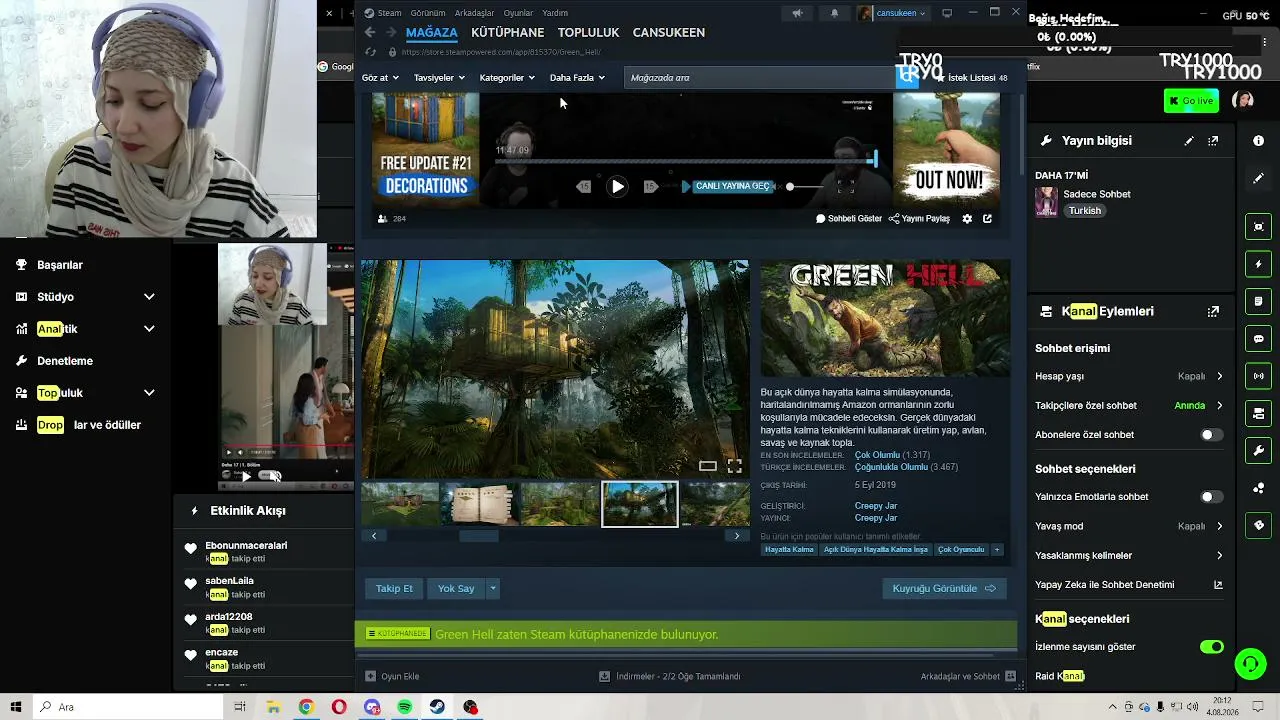The image size is (1280, 720).
Task: Open the Tavsiyeler dropdown
Action: pyautogui.click(x=439, y=77)
